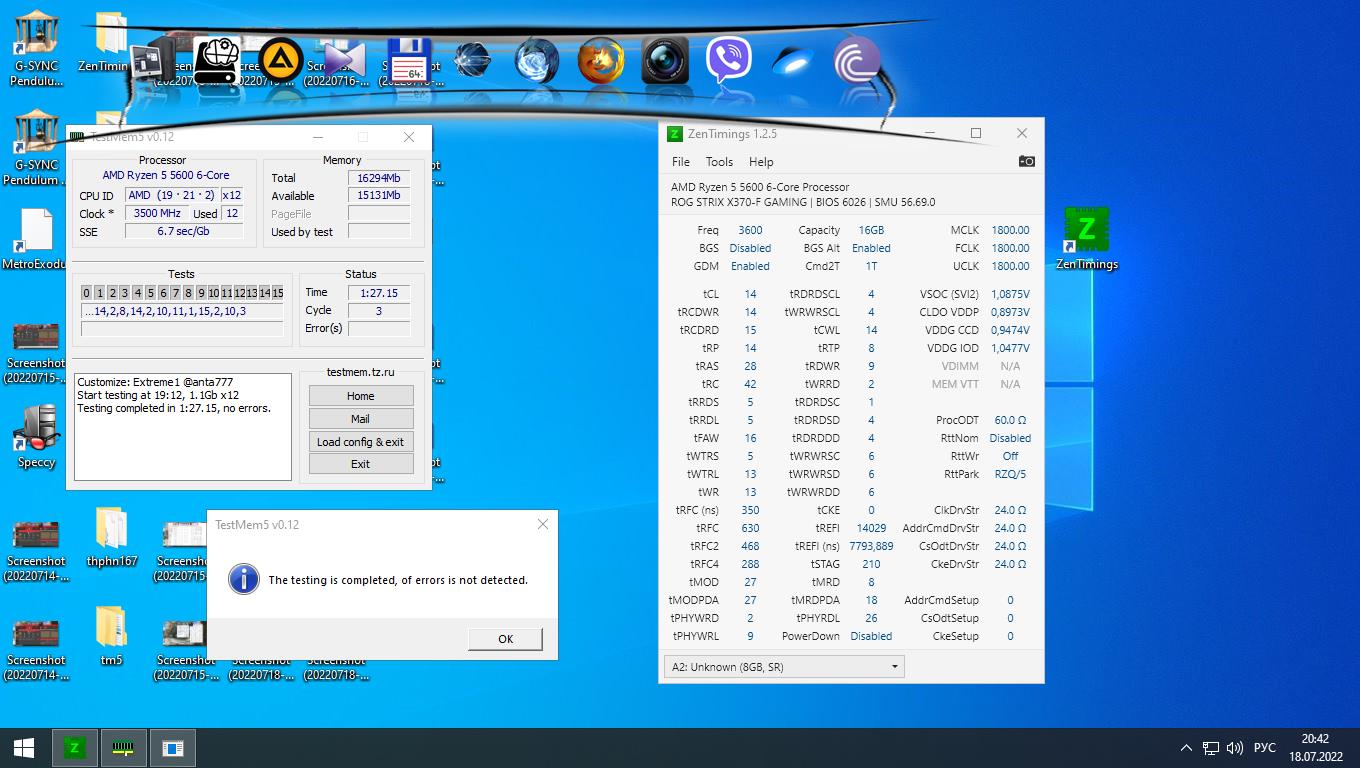This screenshot has height=768, width=1360.
Task: Select the Speccy desktop shortcut
Action: pyautogui.click(x=37, y=436)
